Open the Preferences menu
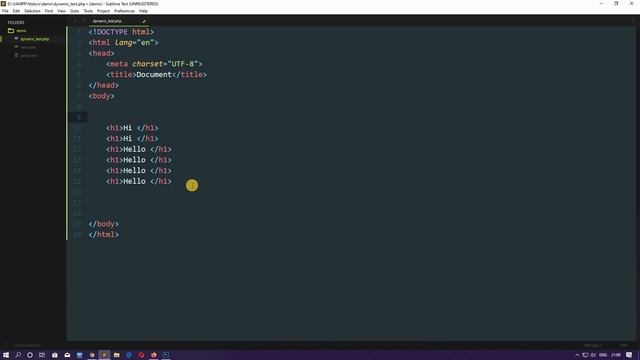640x360 pixels. coord(124,11)
